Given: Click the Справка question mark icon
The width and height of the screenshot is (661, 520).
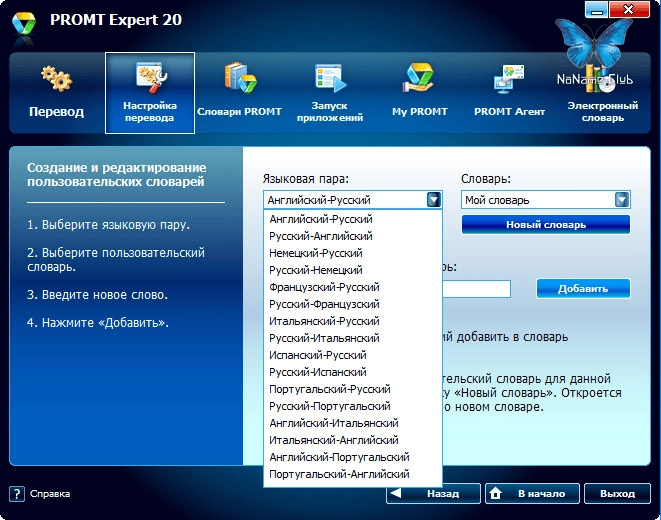Looking at the screenshot, I should [x=17, y=494].
